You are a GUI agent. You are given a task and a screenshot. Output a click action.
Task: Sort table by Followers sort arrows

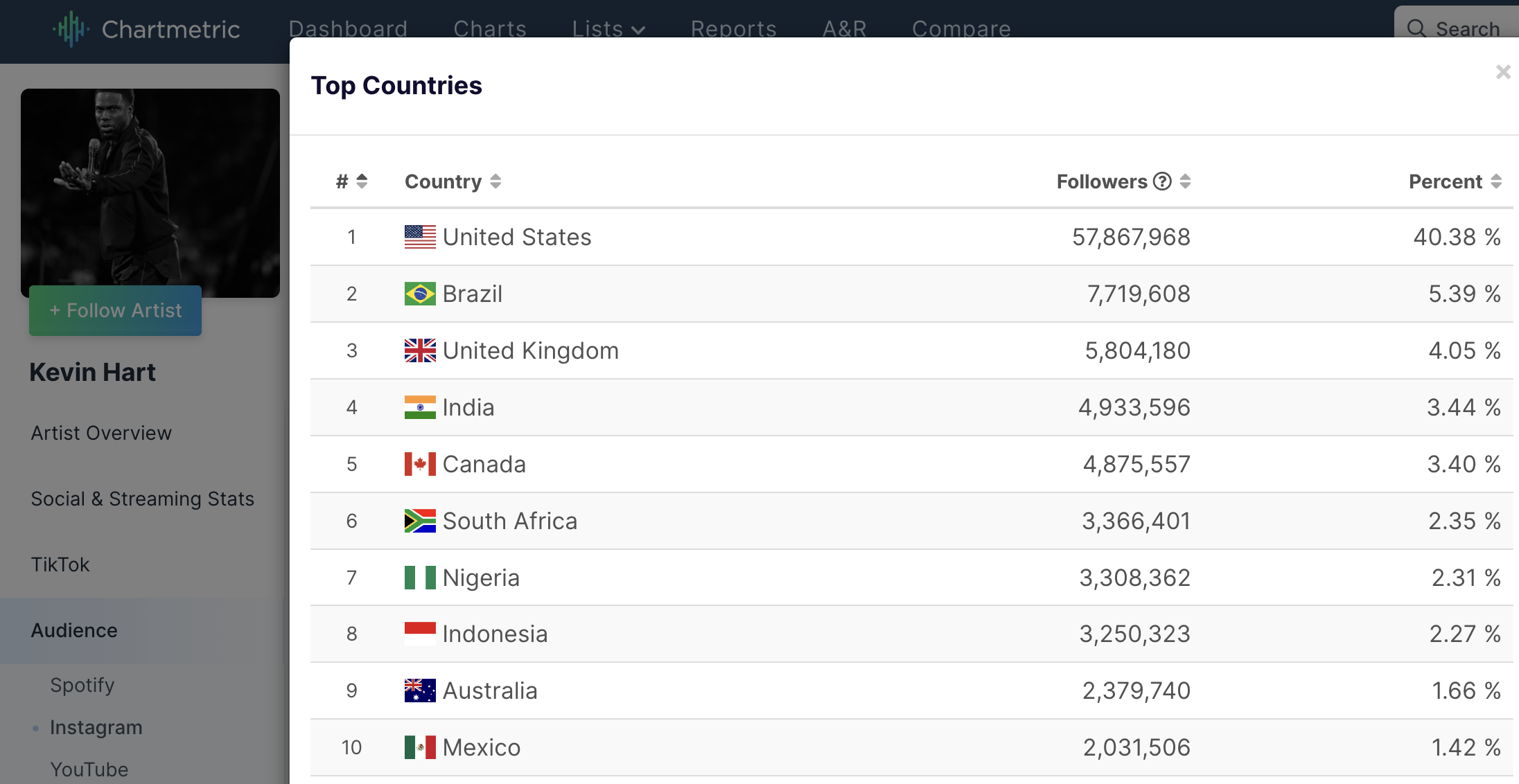coord(1185,181)
